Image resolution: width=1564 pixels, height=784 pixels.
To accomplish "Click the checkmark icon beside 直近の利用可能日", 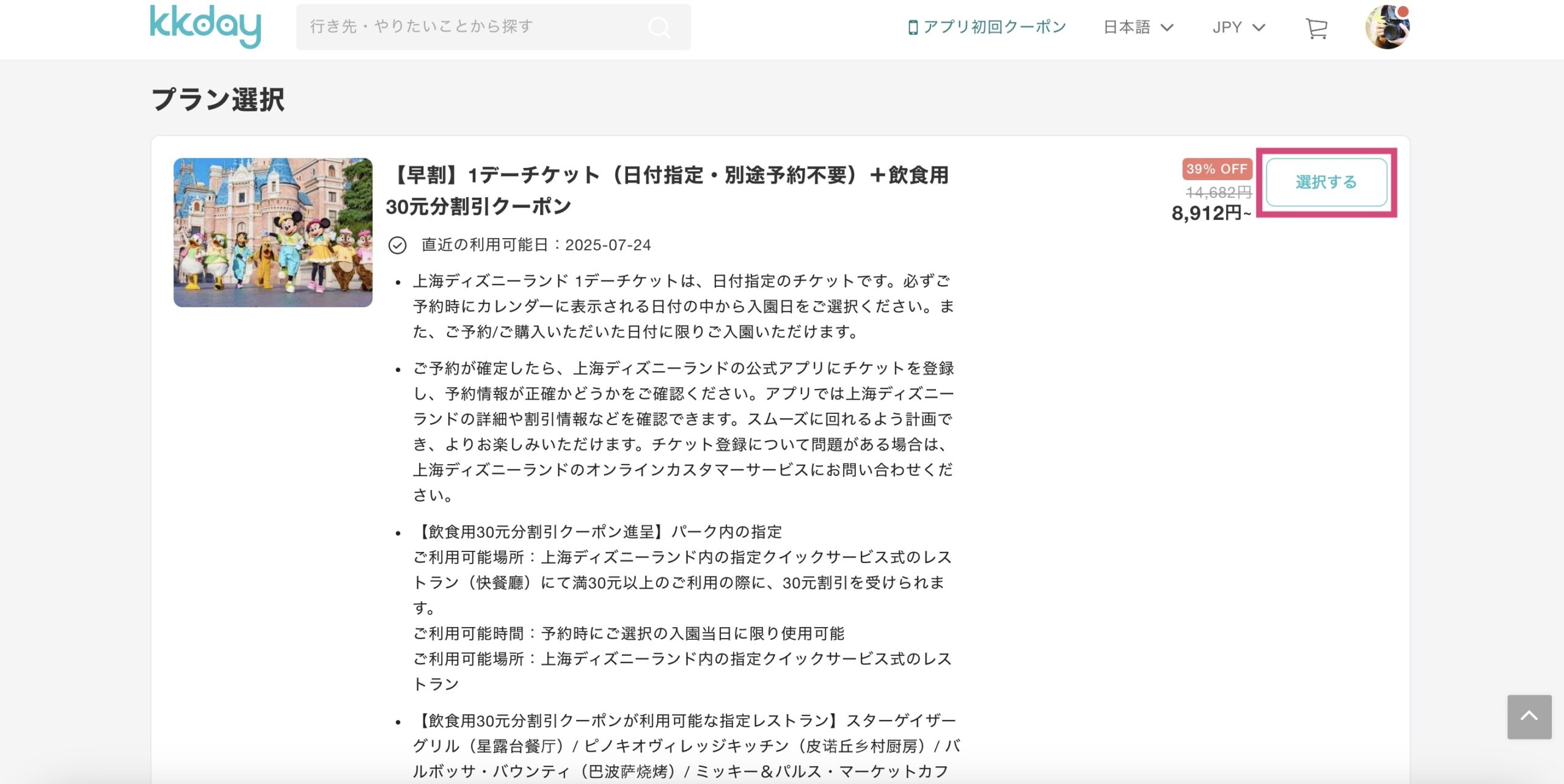I will click(397, 245).
